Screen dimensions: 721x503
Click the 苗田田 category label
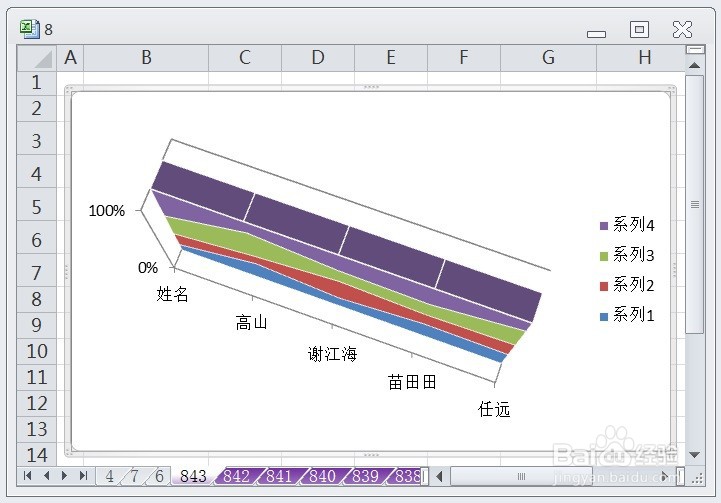click(x=412, y=382)
